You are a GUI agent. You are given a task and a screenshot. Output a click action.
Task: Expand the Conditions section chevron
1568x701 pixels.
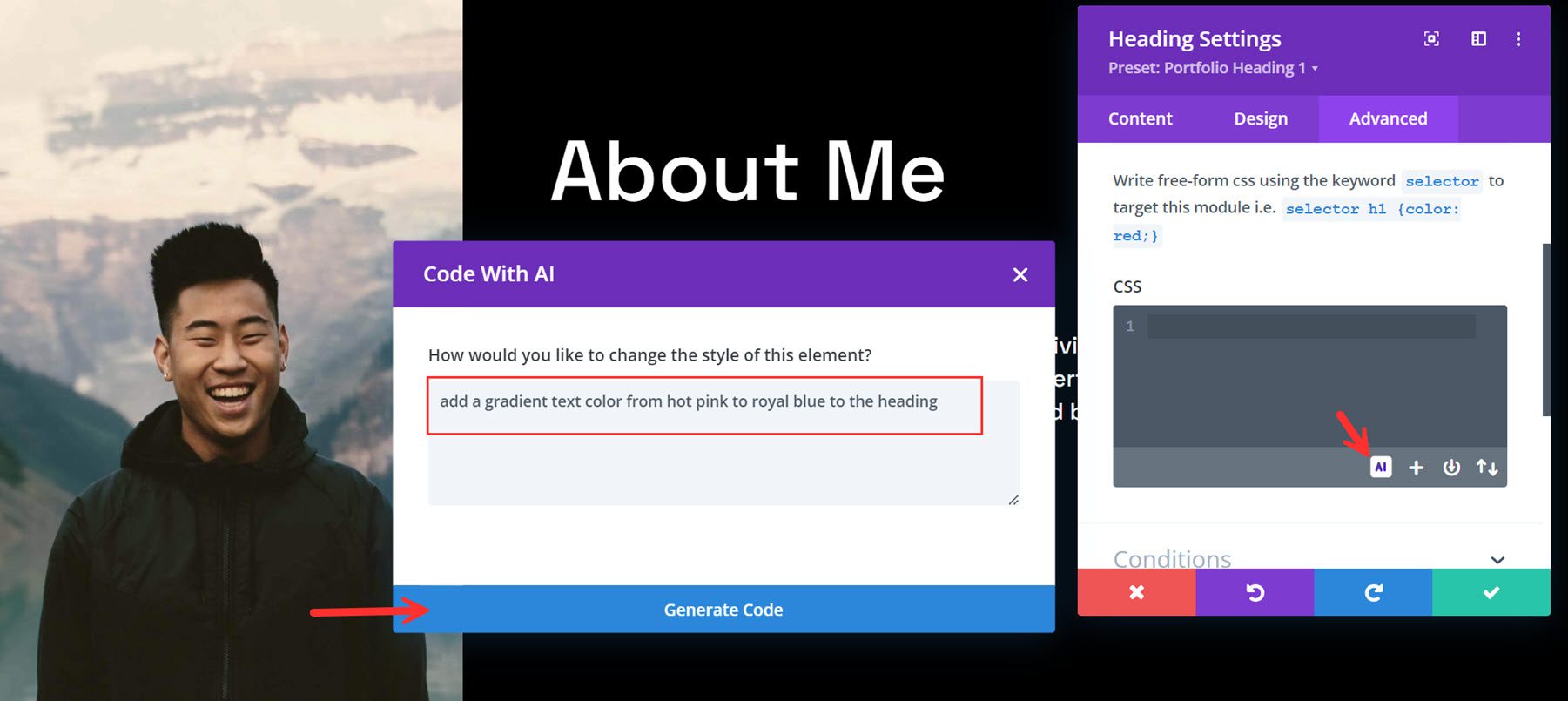click(x=1497, y=559)
